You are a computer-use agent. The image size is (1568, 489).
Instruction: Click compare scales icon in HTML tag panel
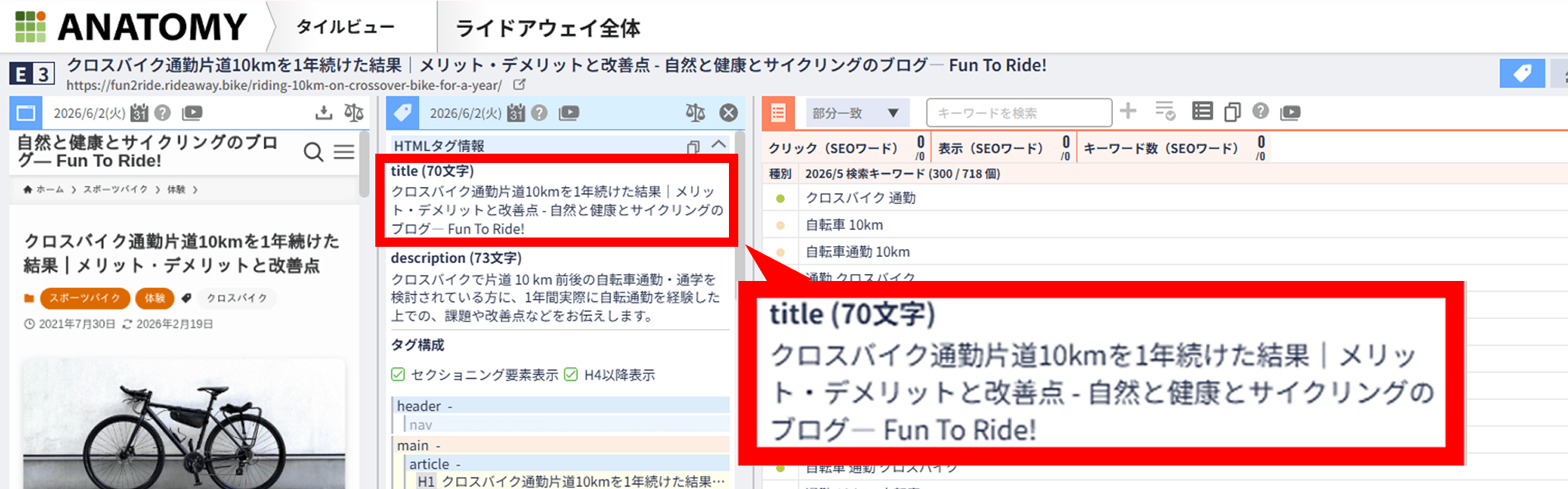(695, 113)
